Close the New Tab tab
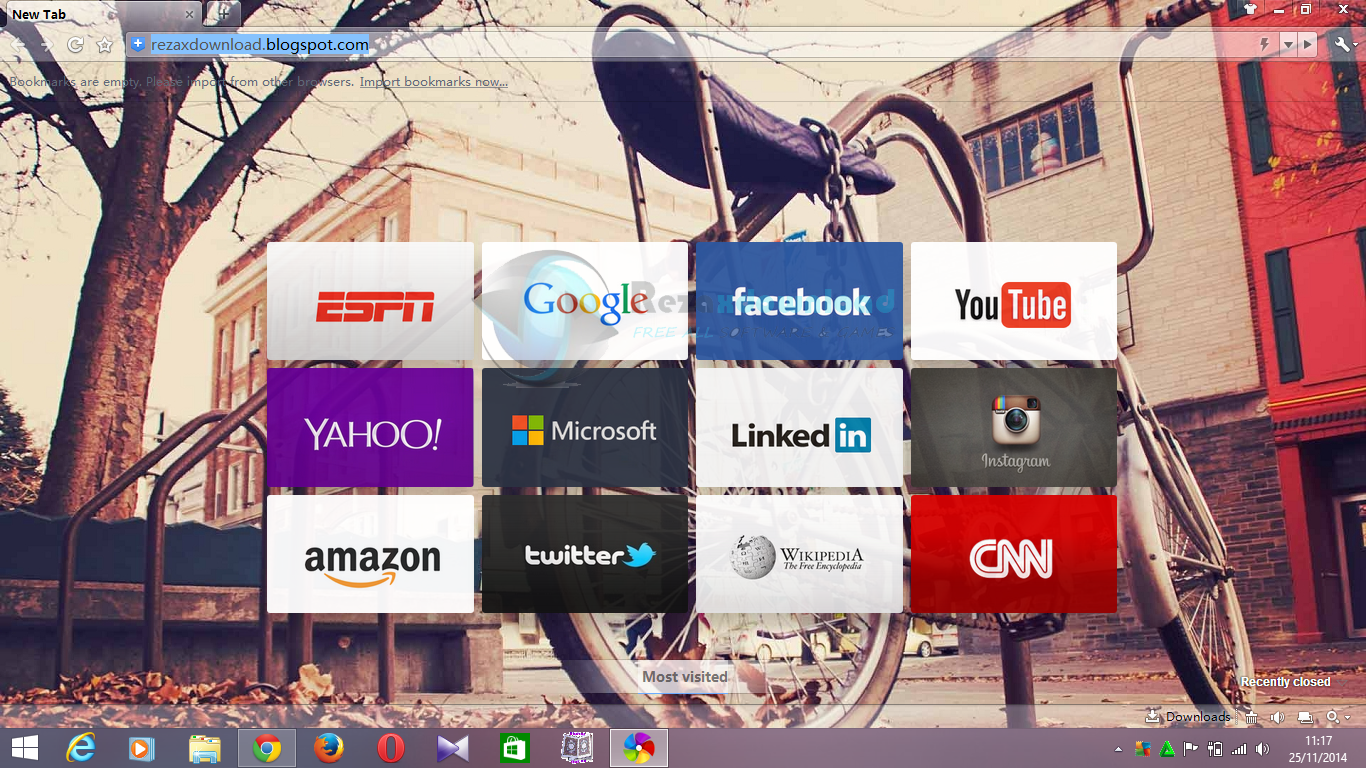Screen dimensions: 1366x768 190,14
